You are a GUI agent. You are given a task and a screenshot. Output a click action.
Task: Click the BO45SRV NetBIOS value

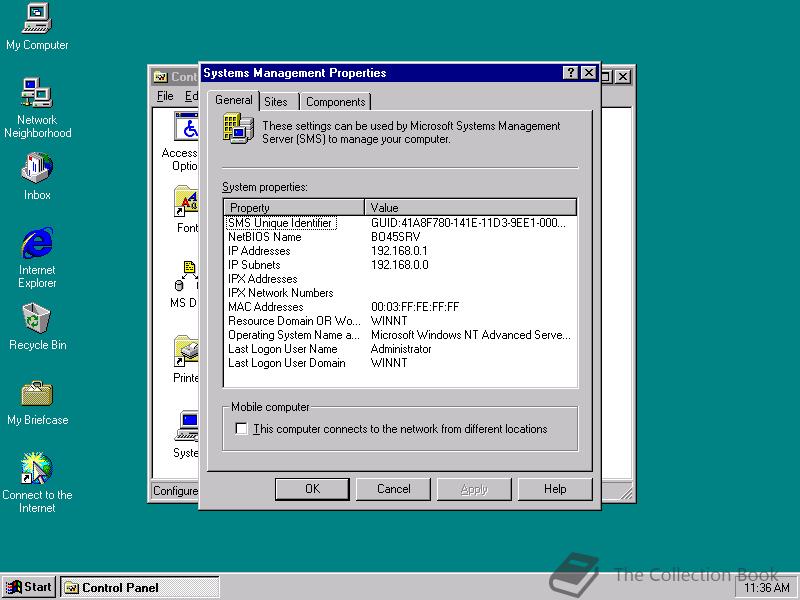click(x=395, y=237)
